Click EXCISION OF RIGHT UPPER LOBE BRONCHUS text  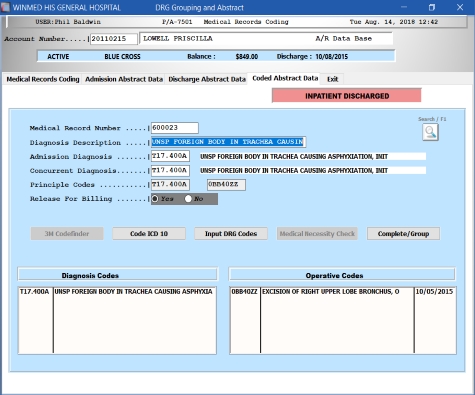[330, 291]
